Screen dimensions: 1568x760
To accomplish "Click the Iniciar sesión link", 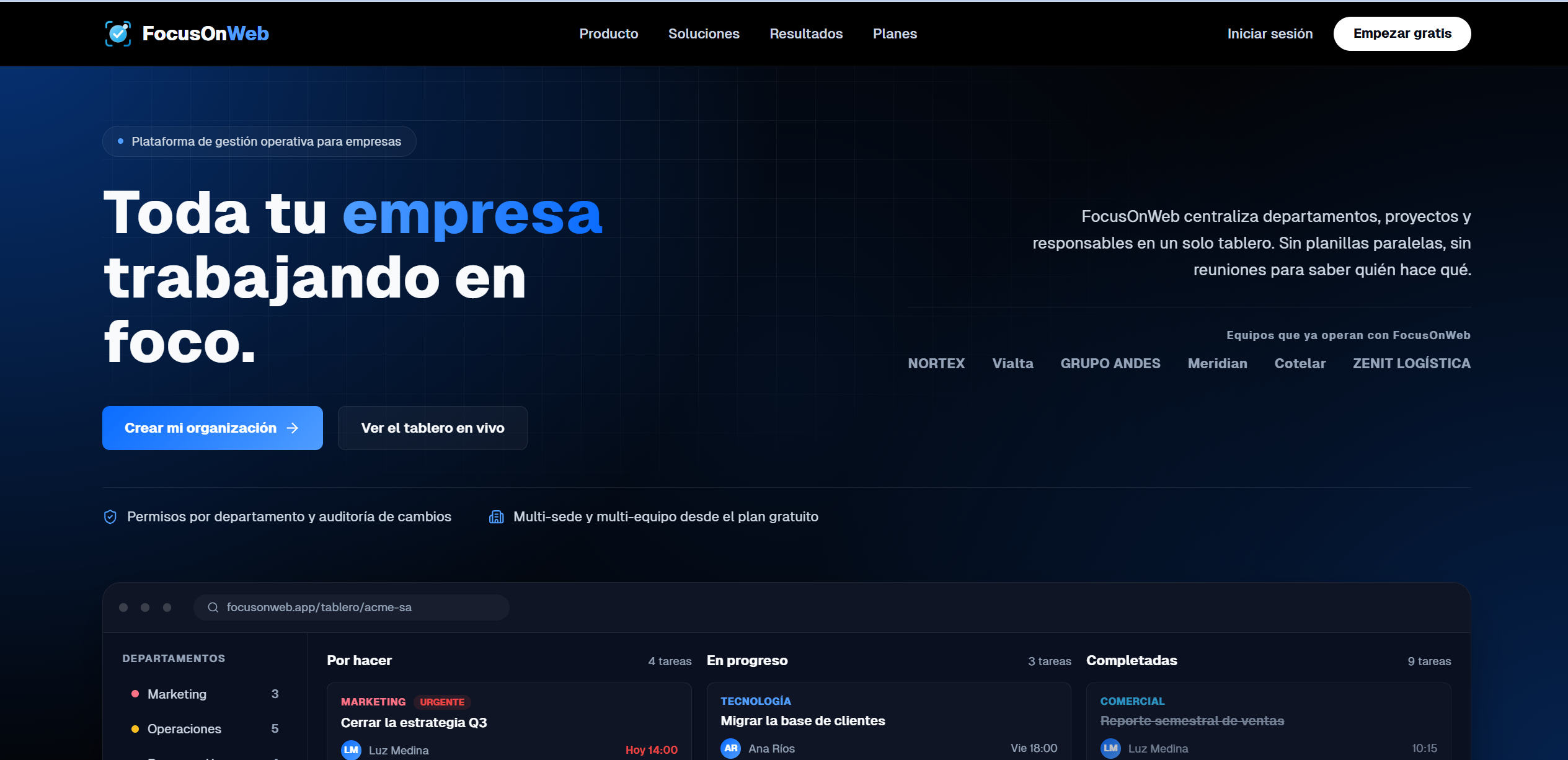I will coord(1270,33).
